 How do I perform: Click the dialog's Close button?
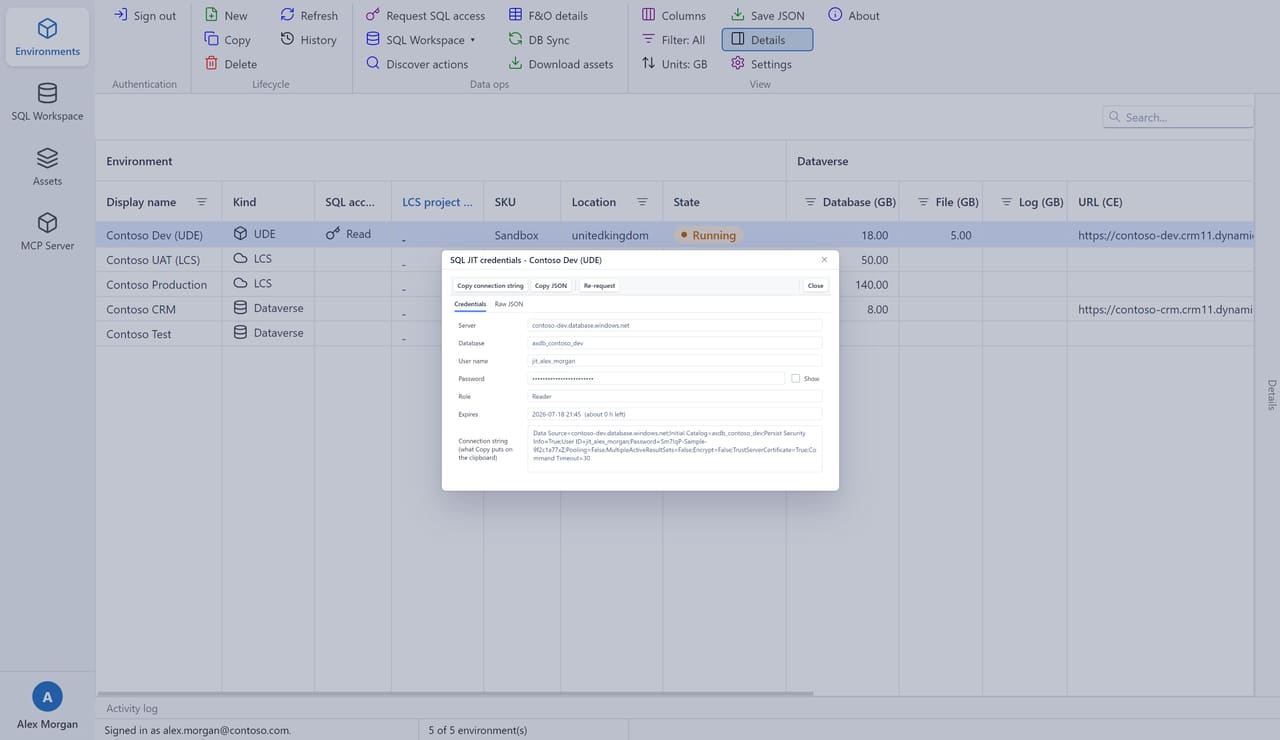[816, 285]
